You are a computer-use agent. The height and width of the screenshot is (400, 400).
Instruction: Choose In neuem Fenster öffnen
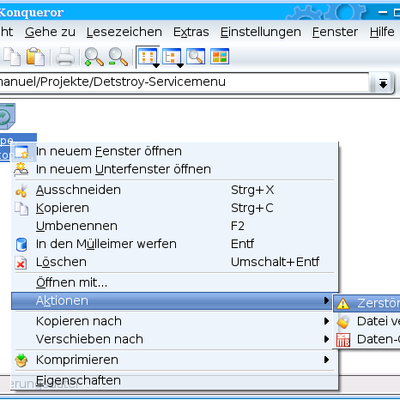tap(175, 151)
